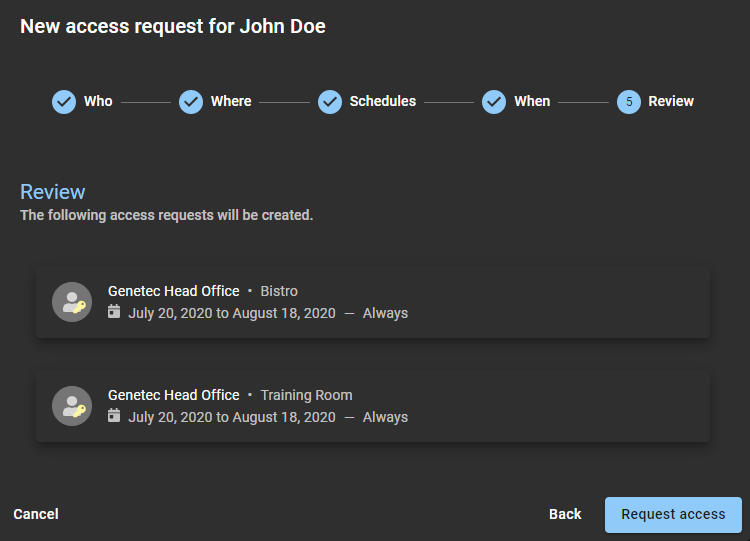Click the Schedules step checkmark icon
The height and width of the screenshot is (541, 750).
point(330,101)
